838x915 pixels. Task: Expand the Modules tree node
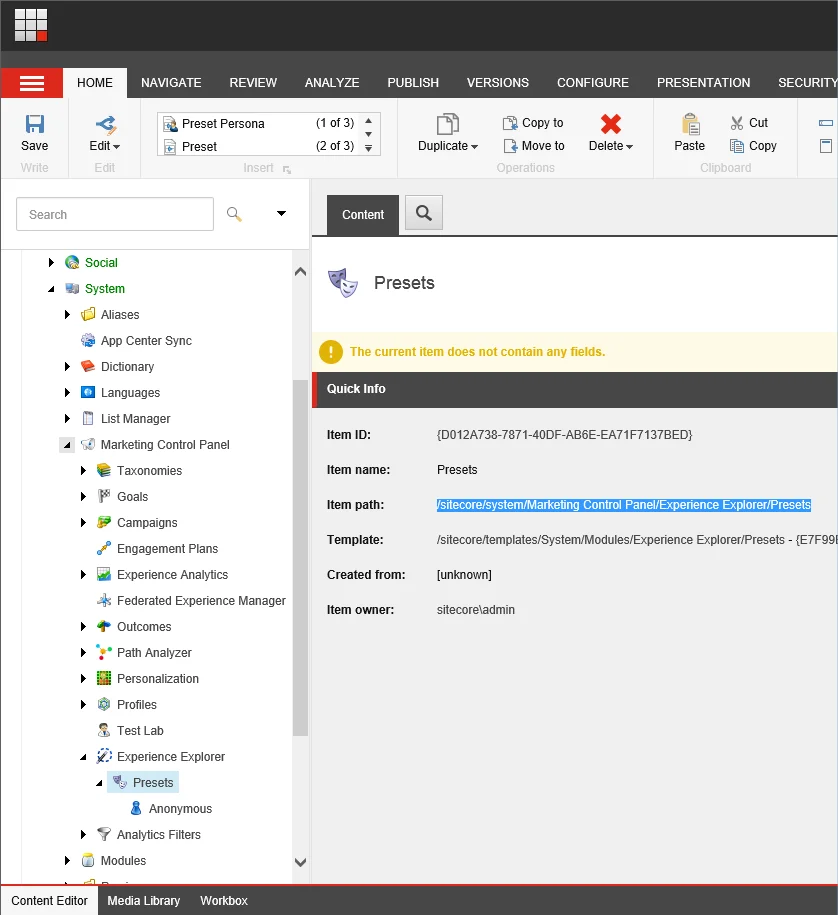pyautogui.click(x=67, y=861)
